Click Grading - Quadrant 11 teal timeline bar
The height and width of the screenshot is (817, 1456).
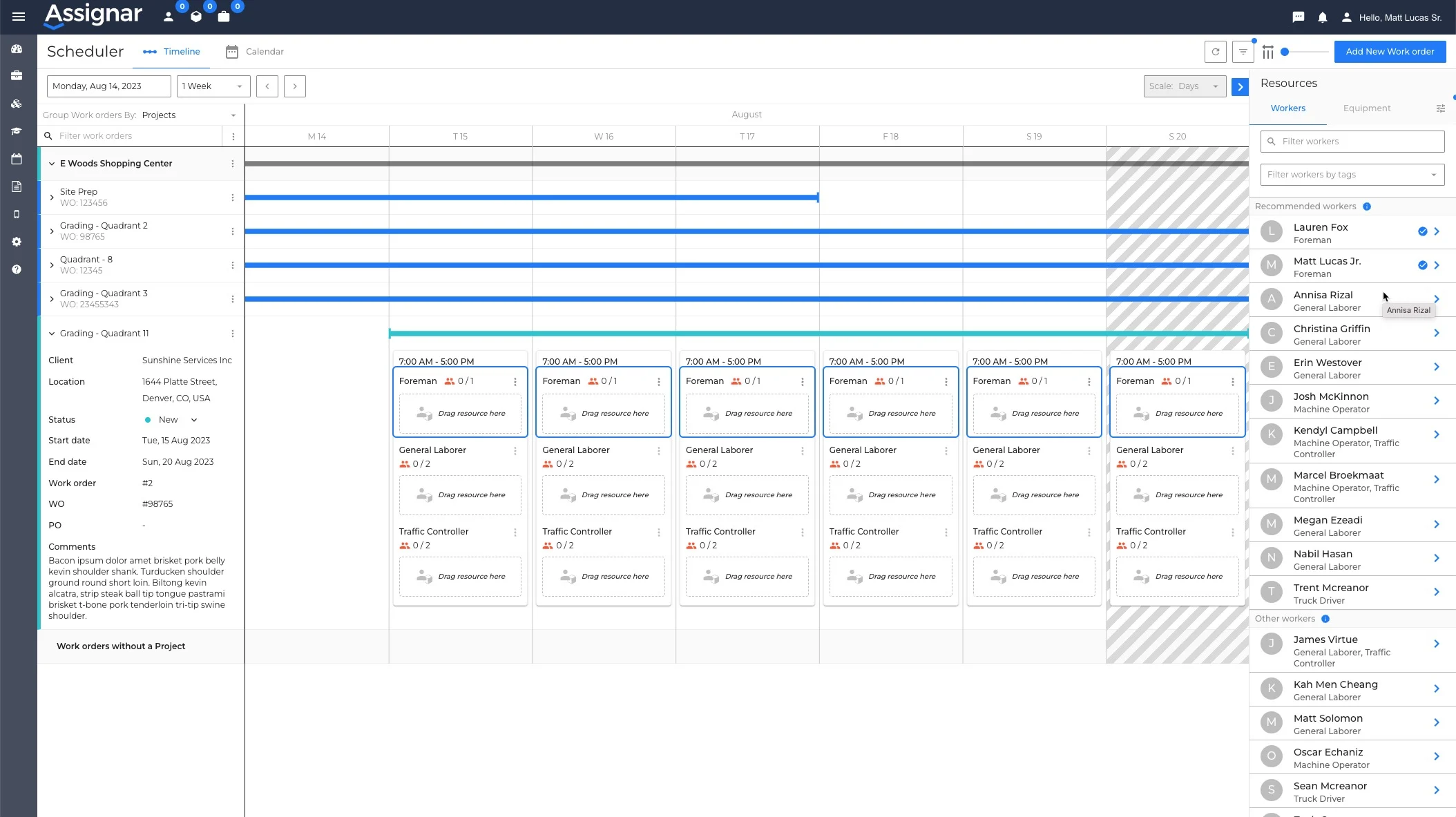point(818,334)
